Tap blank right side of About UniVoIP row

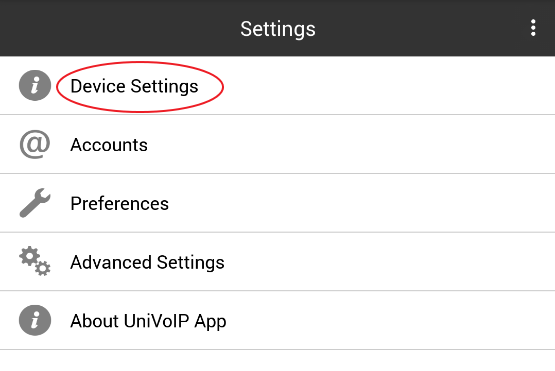(x=389, y=320)
